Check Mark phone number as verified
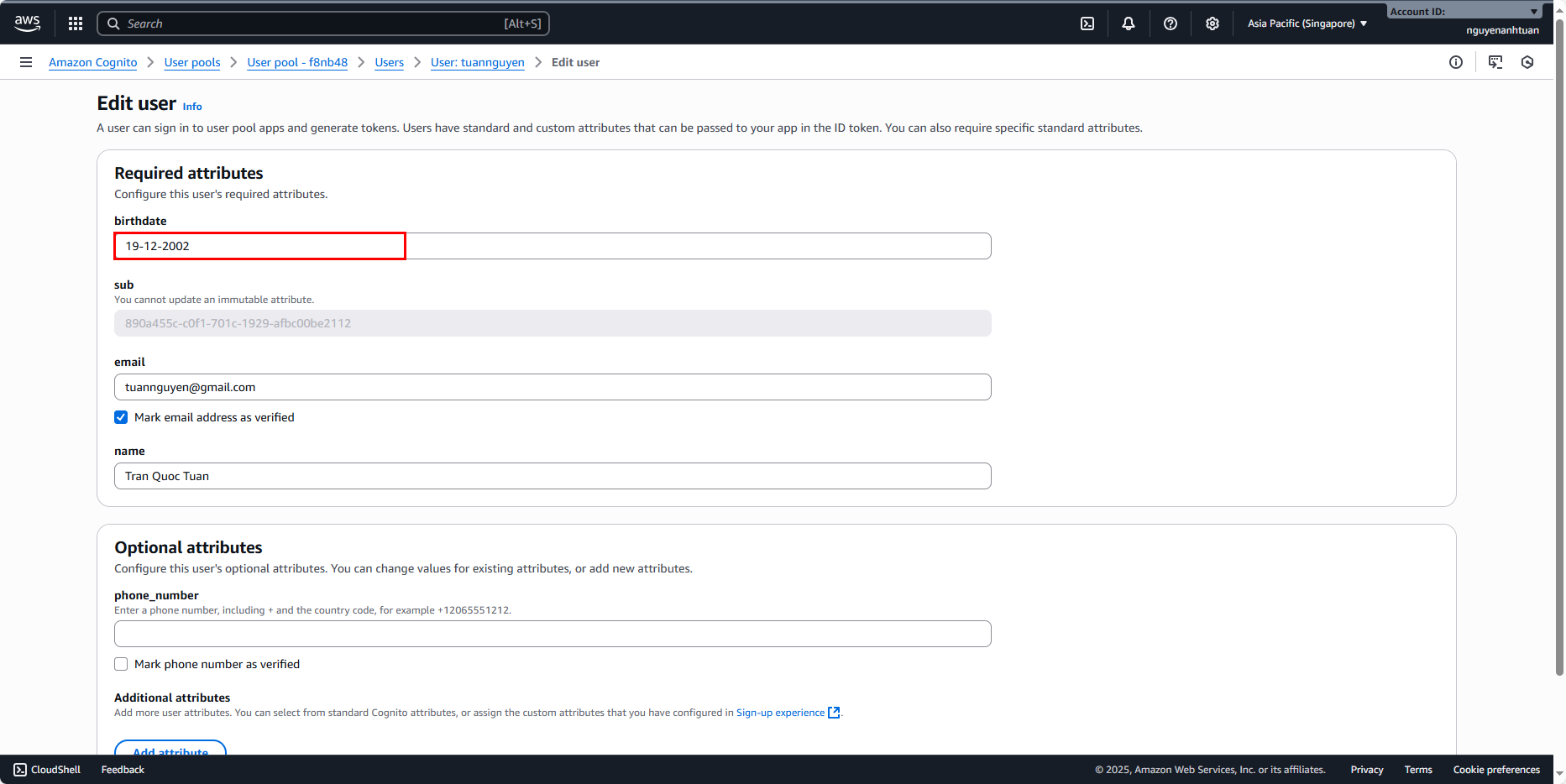The image size is (1566, 784). coord(121,664)
